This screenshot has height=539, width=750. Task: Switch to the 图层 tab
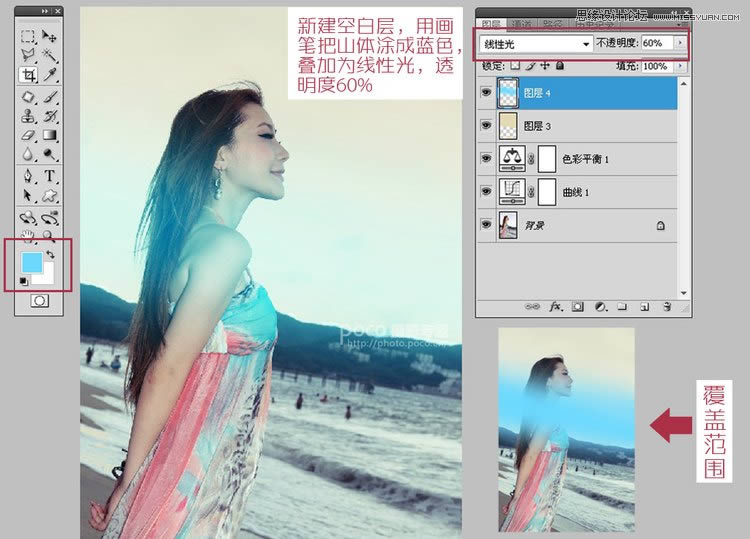point(491,23)
